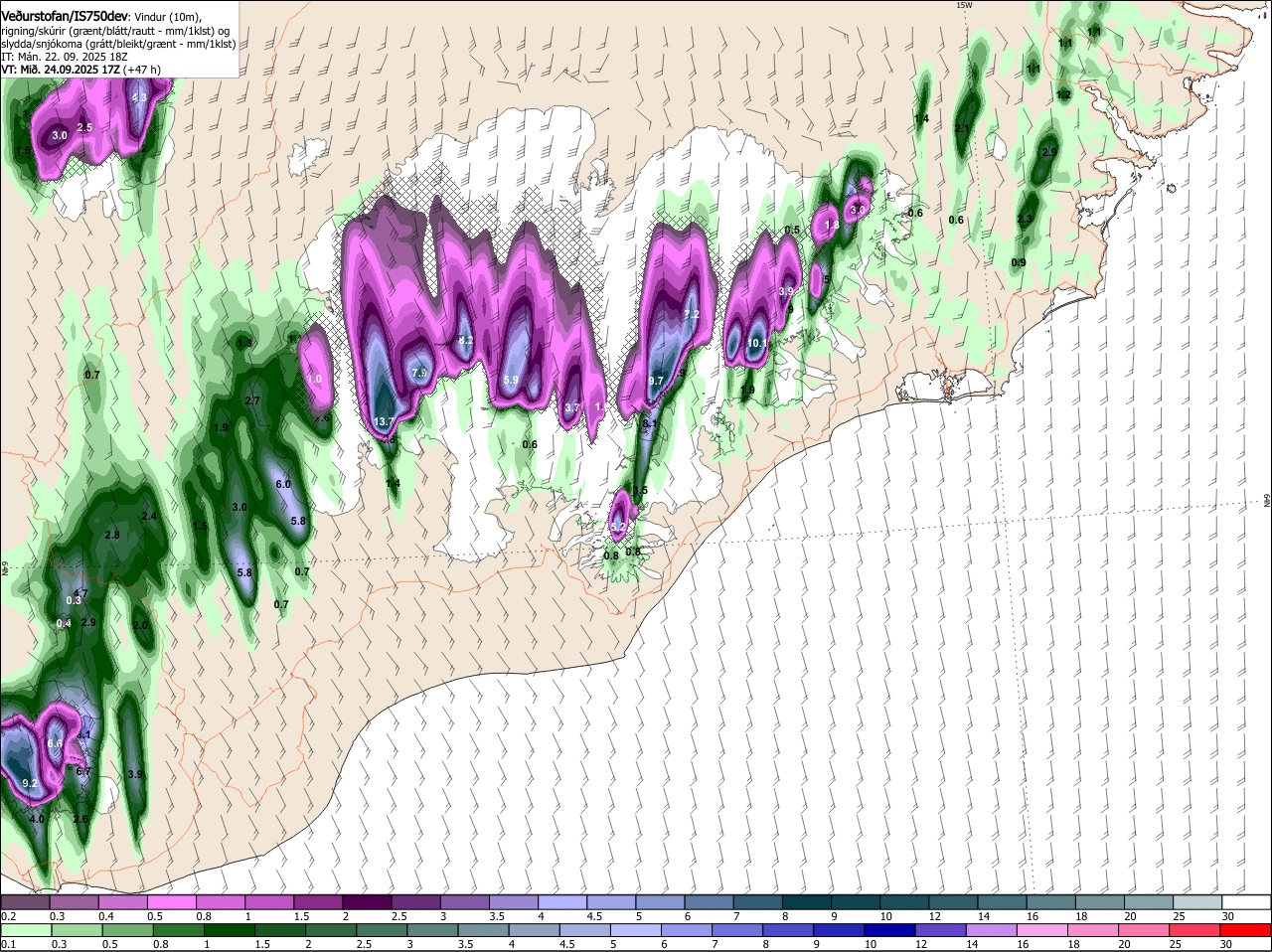Click the 4.7 precipitation value on the map
This screenshot has height=952, width=1272.
tap(81, 593)
